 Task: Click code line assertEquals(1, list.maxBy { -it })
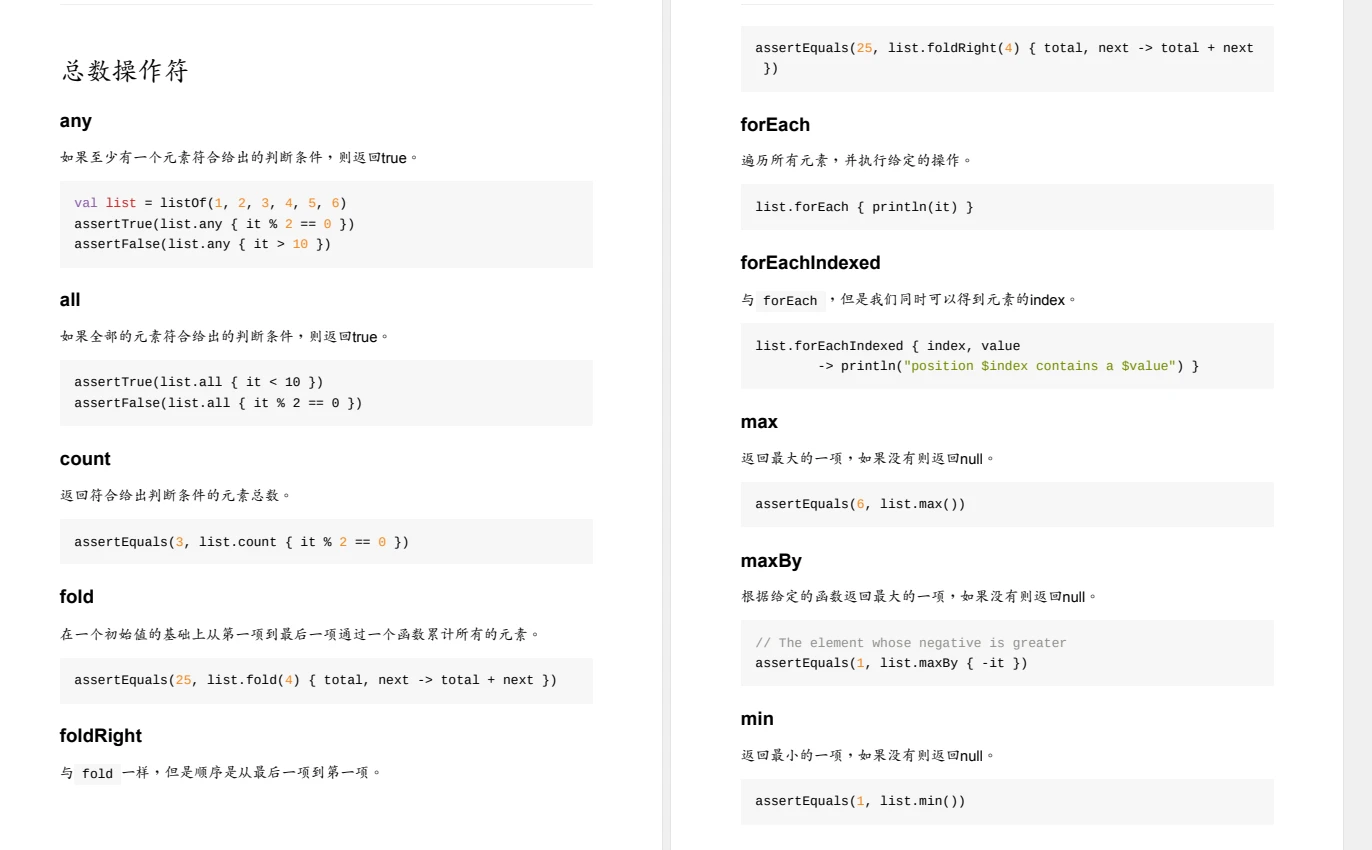[x=891, y=663]
